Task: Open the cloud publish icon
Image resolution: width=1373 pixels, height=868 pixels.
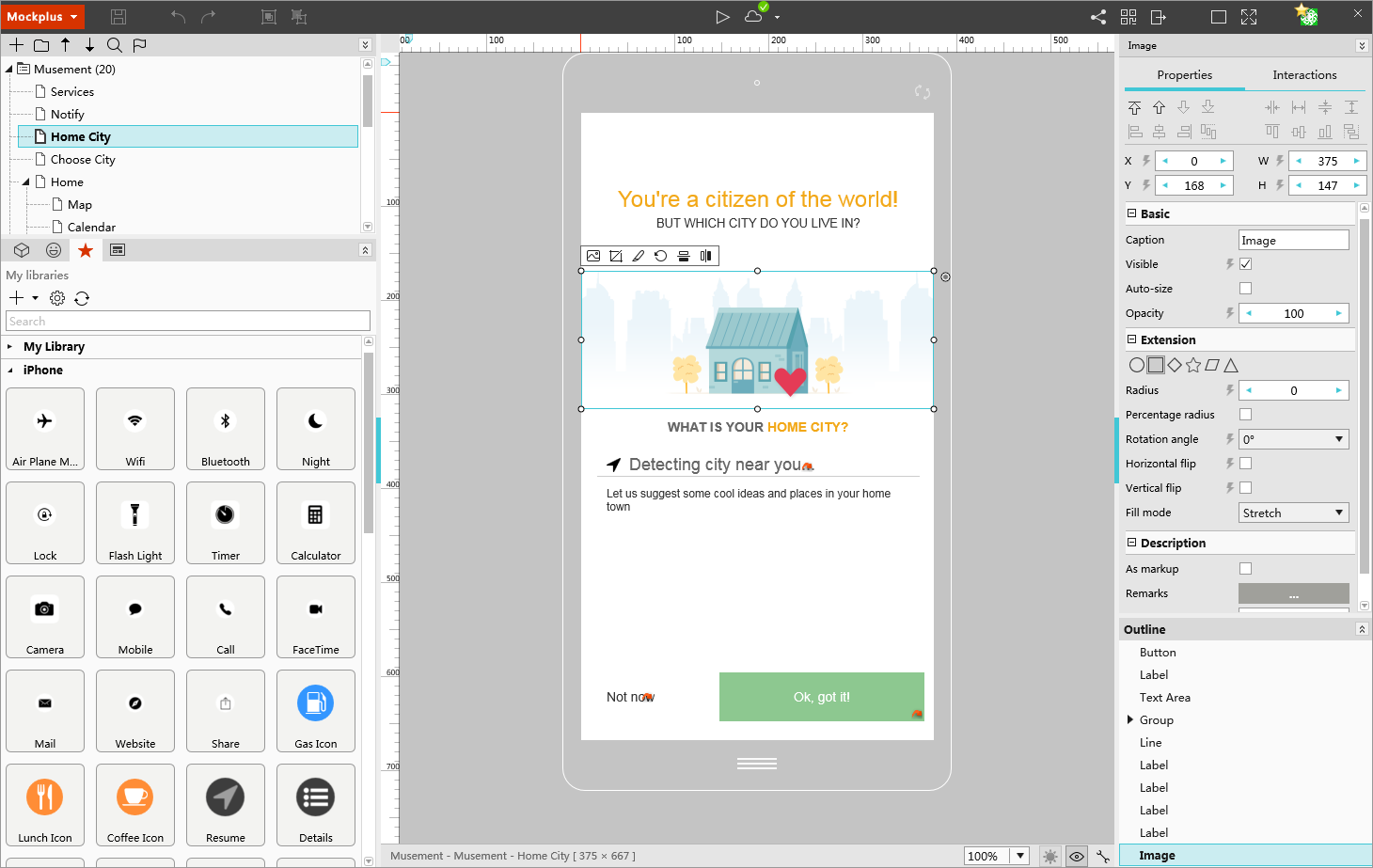Action: point(754,15)
